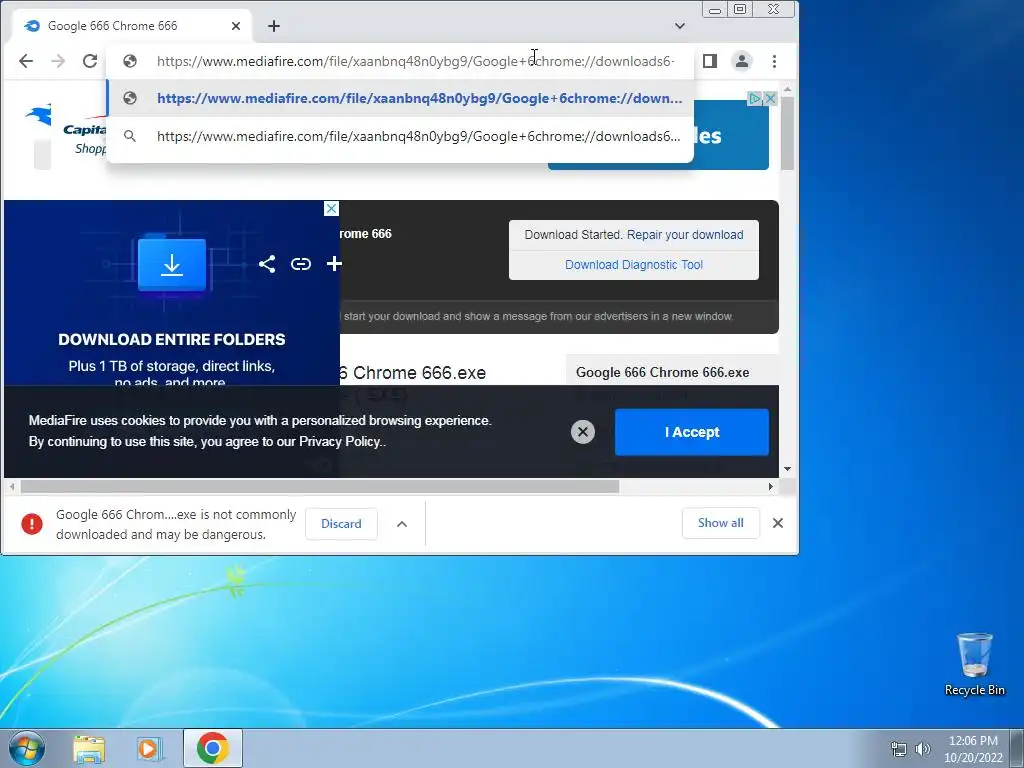Click the AdChoices icon on the banner ad

755,99
